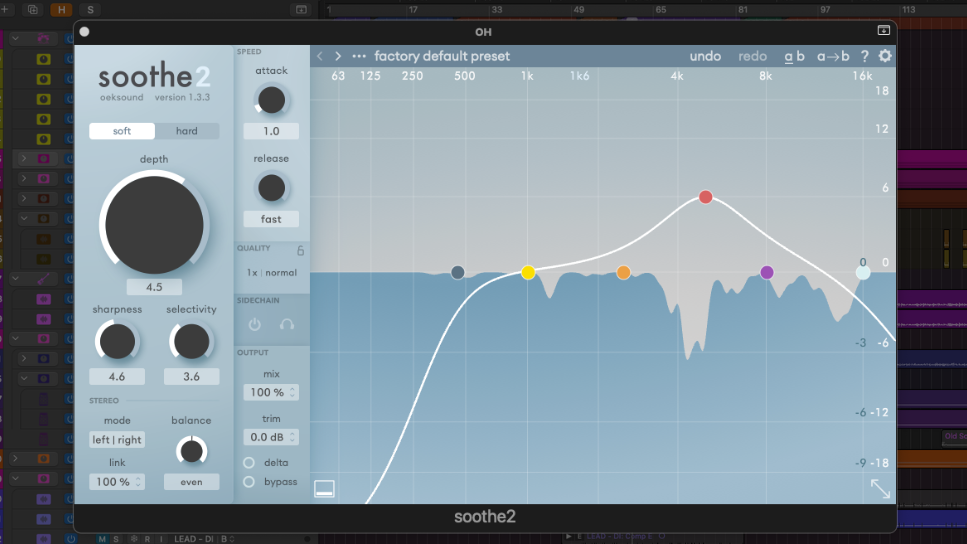The width and height of the screenshot is (967, 544).
Task: Adjust the link 100 % stepper
Action: (x=117, y=482)
